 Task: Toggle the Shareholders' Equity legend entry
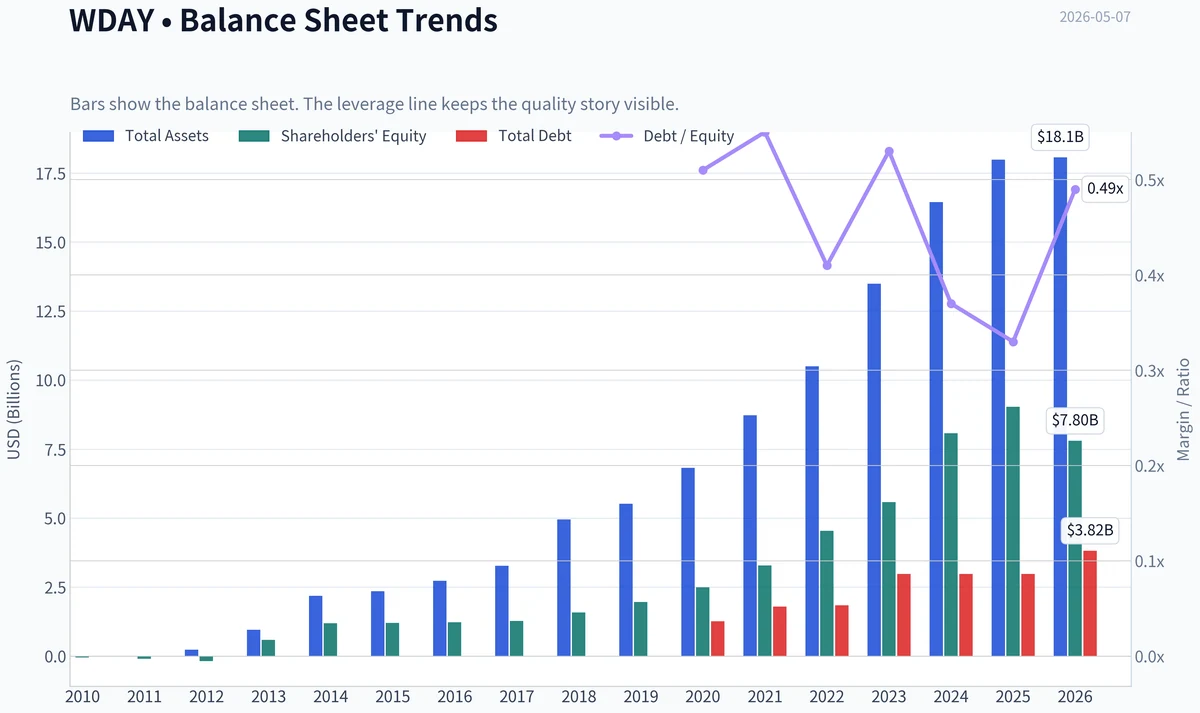coord(333,136)
